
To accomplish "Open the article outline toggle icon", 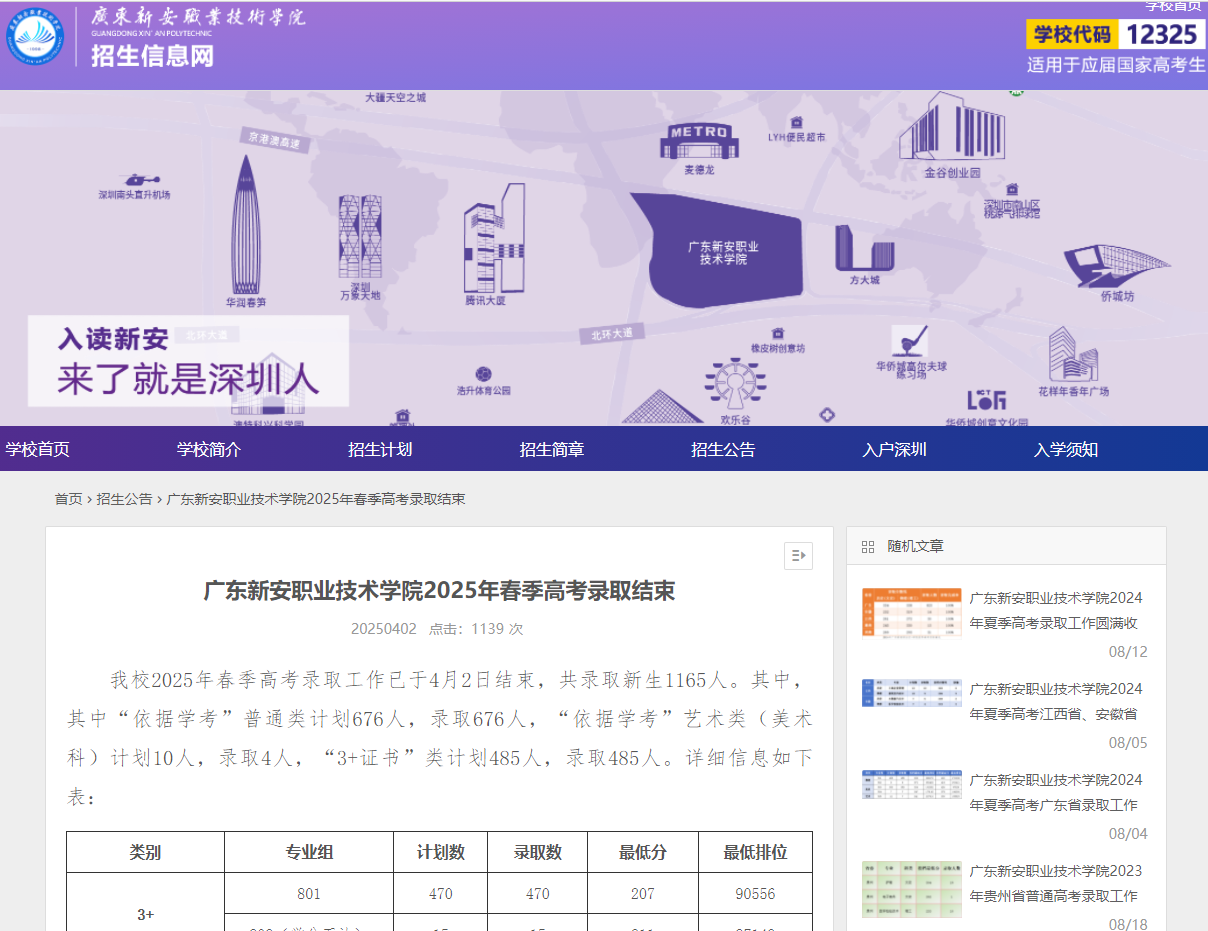I will pyautogui.click(x=797, y=556).
